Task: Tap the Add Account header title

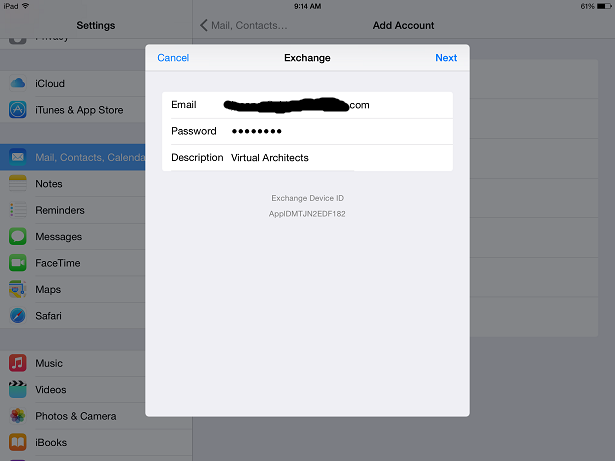Action: pos(403,26)
